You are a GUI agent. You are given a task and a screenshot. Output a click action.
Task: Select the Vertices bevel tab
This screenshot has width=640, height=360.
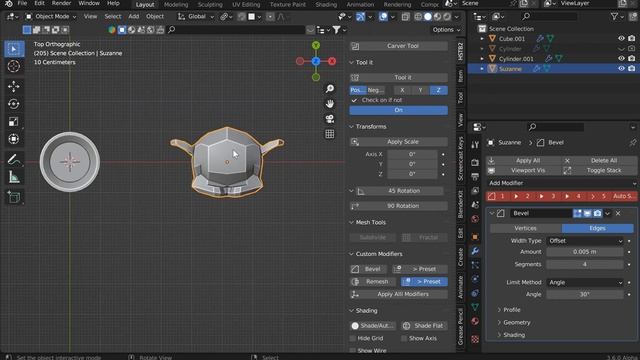click(525, 228)
